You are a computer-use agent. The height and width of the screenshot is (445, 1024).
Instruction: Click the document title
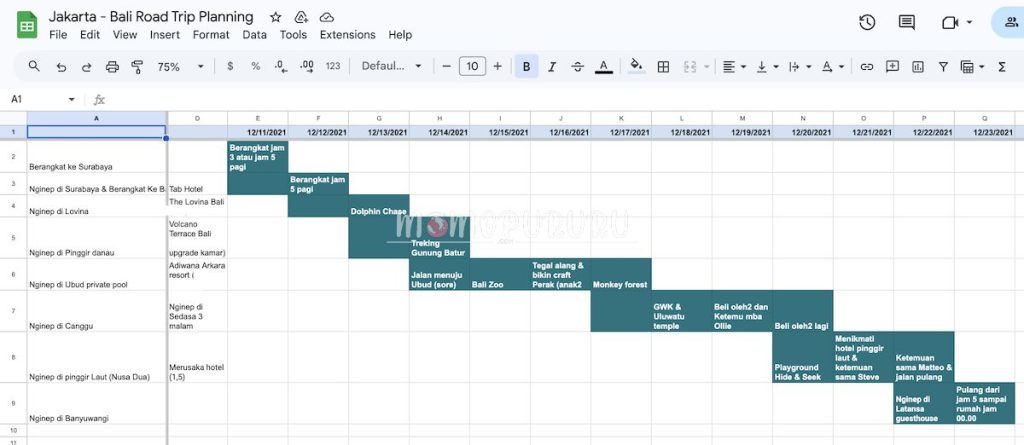pyautogui.click(x=151, y=16)
